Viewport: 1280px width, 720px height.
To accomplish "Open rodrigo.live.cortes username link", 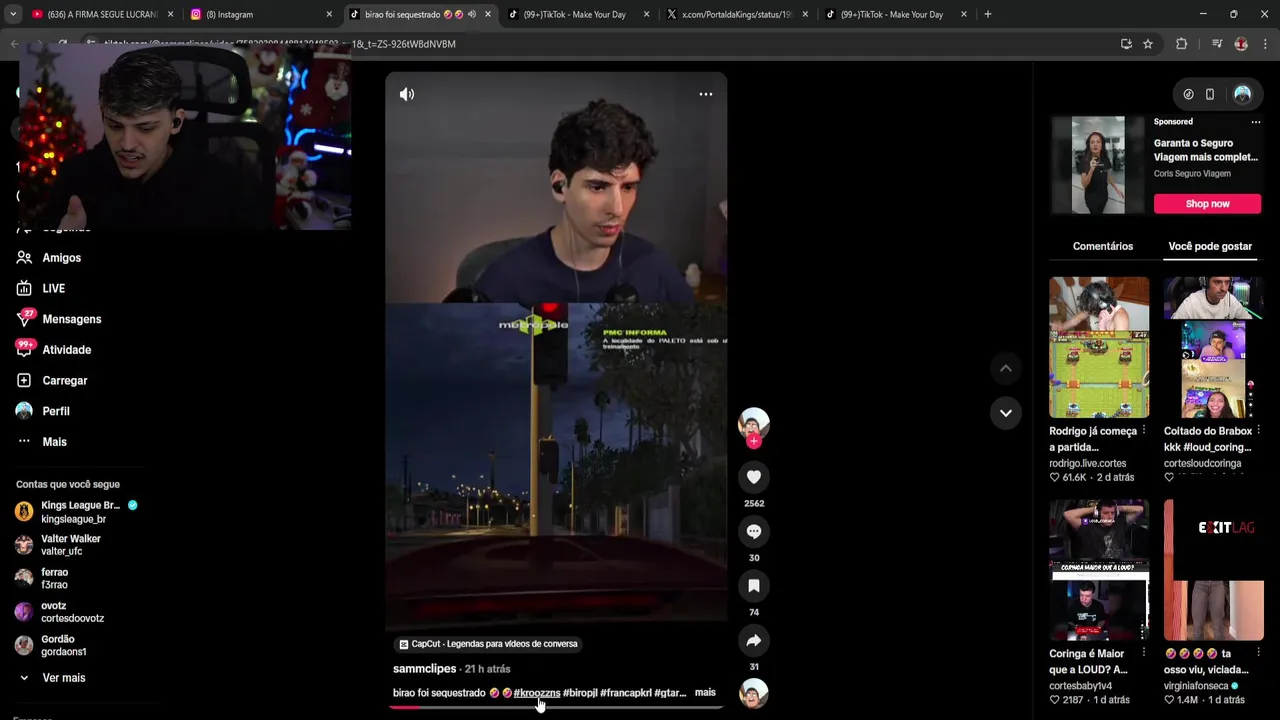I will click(1088, 464).
